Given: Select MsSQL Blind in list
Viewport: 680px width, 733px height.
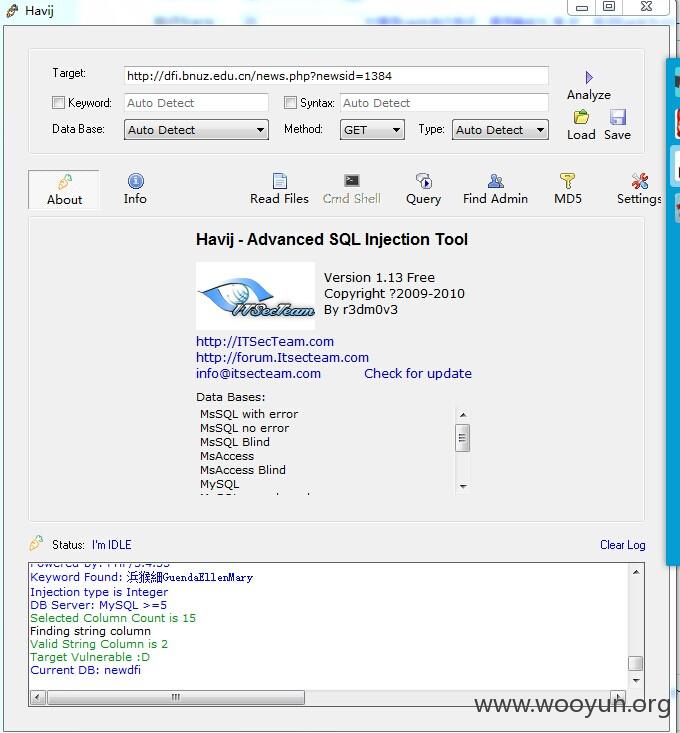Looking at the screenshot, I should tap(235, 442).
